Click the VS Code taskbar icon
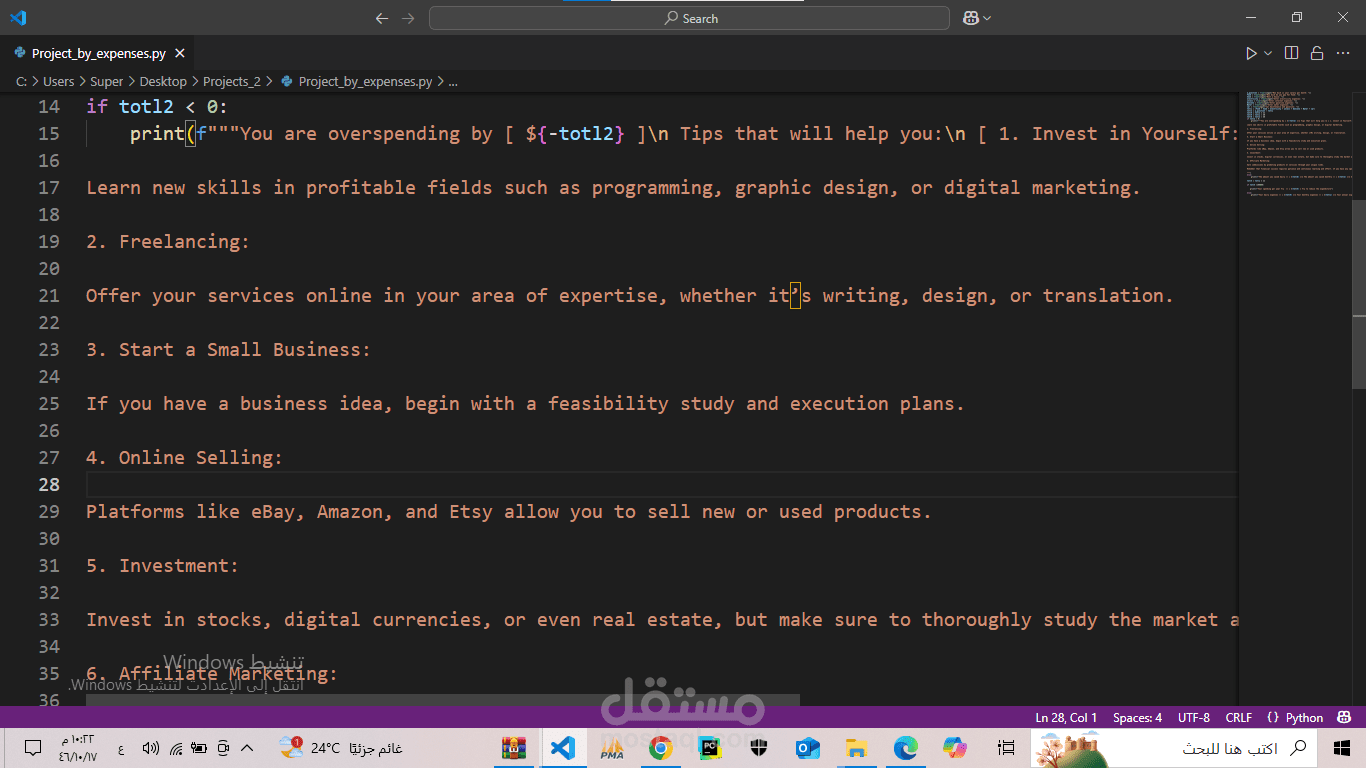Viewport: 1366px width, 768px height. (x=563, y=748)
